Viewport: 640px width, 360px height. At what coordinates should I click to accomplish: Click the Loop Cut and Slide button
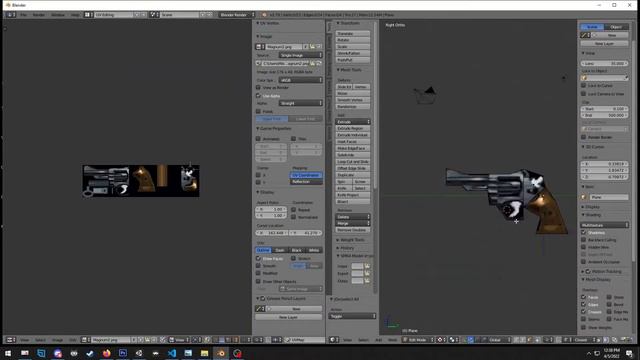pos(353,162)
